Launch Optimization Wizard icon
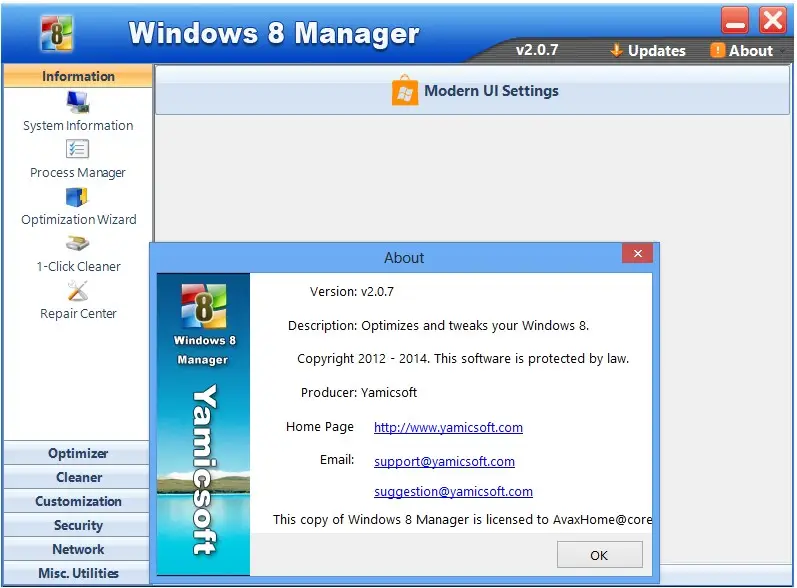Screen dimensions: 797x588 coord(77,197)
